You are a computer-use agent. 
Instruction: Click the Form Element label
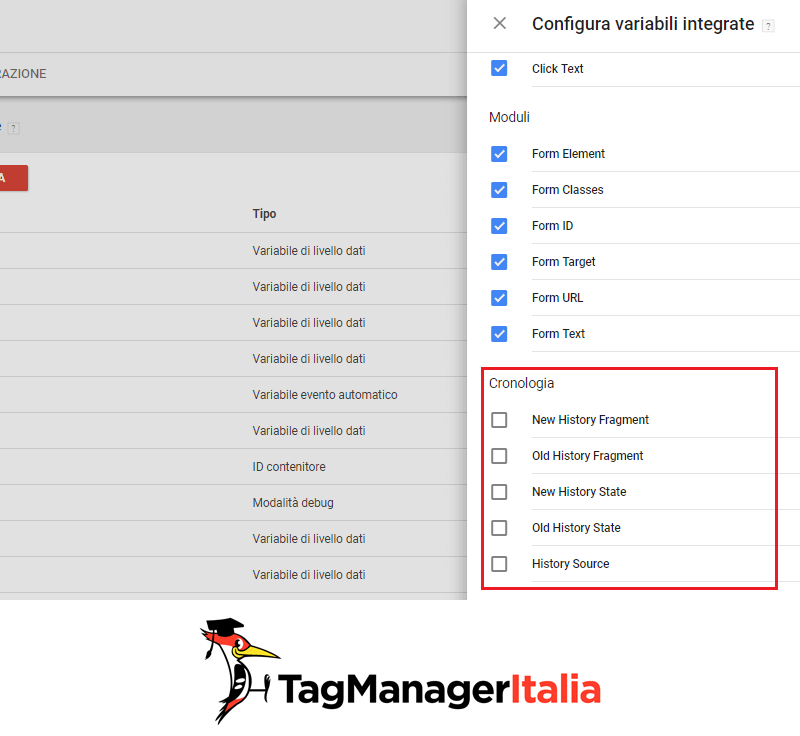568,154
